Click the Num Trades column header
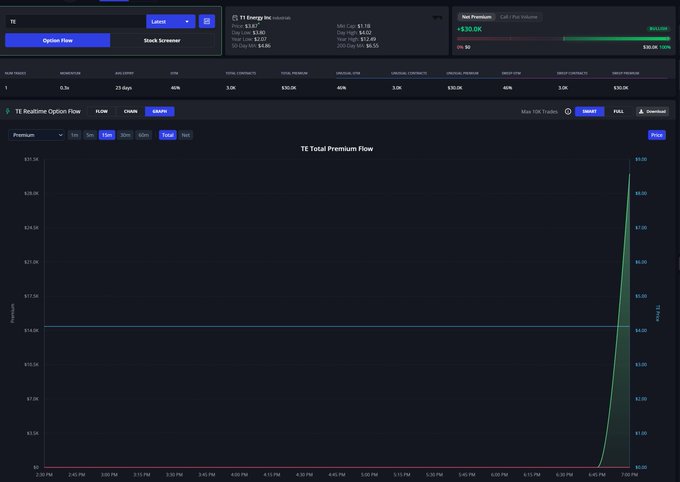The width and height of the screenshot is (680, 482). point(15,73)
